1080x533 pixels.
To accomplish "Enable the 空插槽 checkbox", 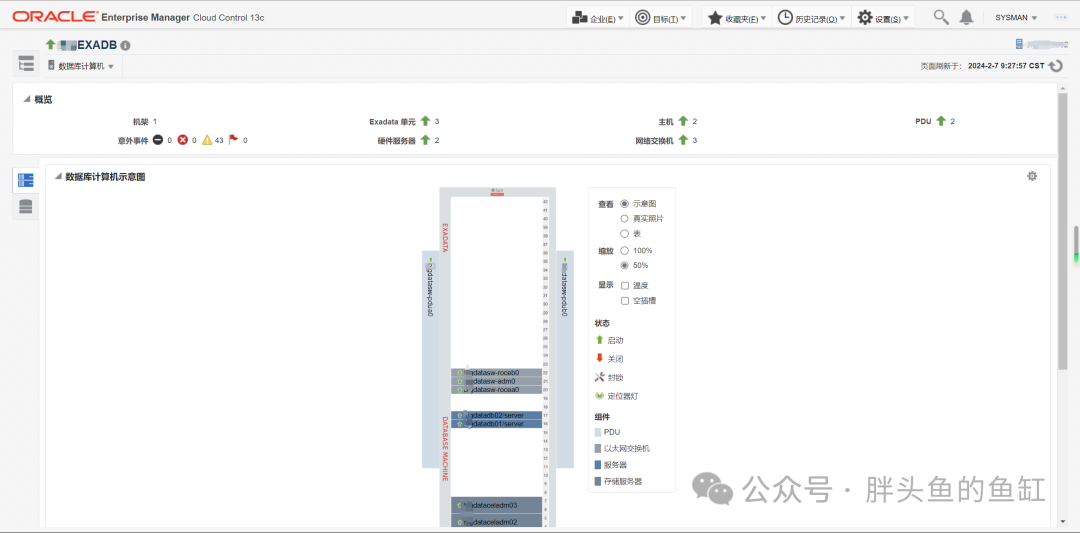I will coord(625,300).
